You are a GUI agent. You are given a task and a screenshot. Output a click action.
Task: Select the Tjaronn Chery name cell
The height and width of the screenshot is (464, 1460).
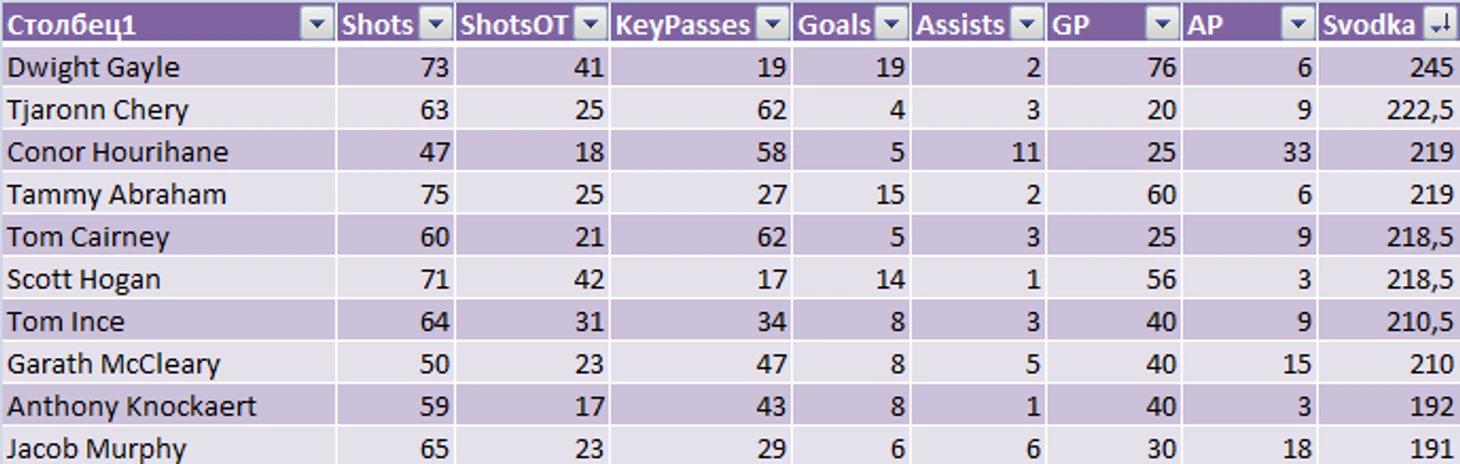pyautogui.click(x=169, y=109)
